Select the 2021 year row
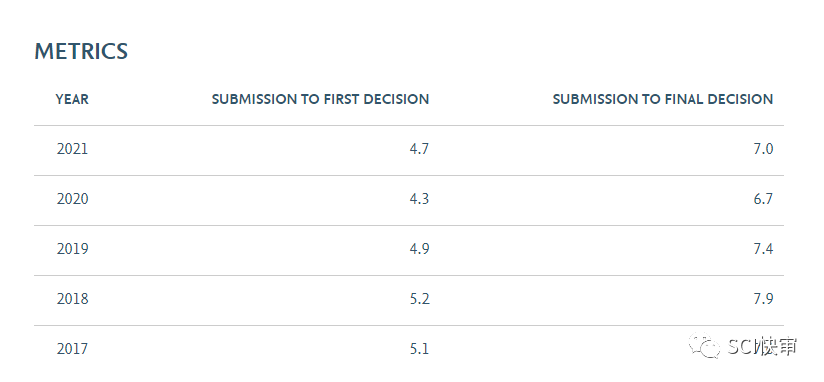The width and height of the screenshot is (824, 382). pyautogui.click(x=409, y=150)
